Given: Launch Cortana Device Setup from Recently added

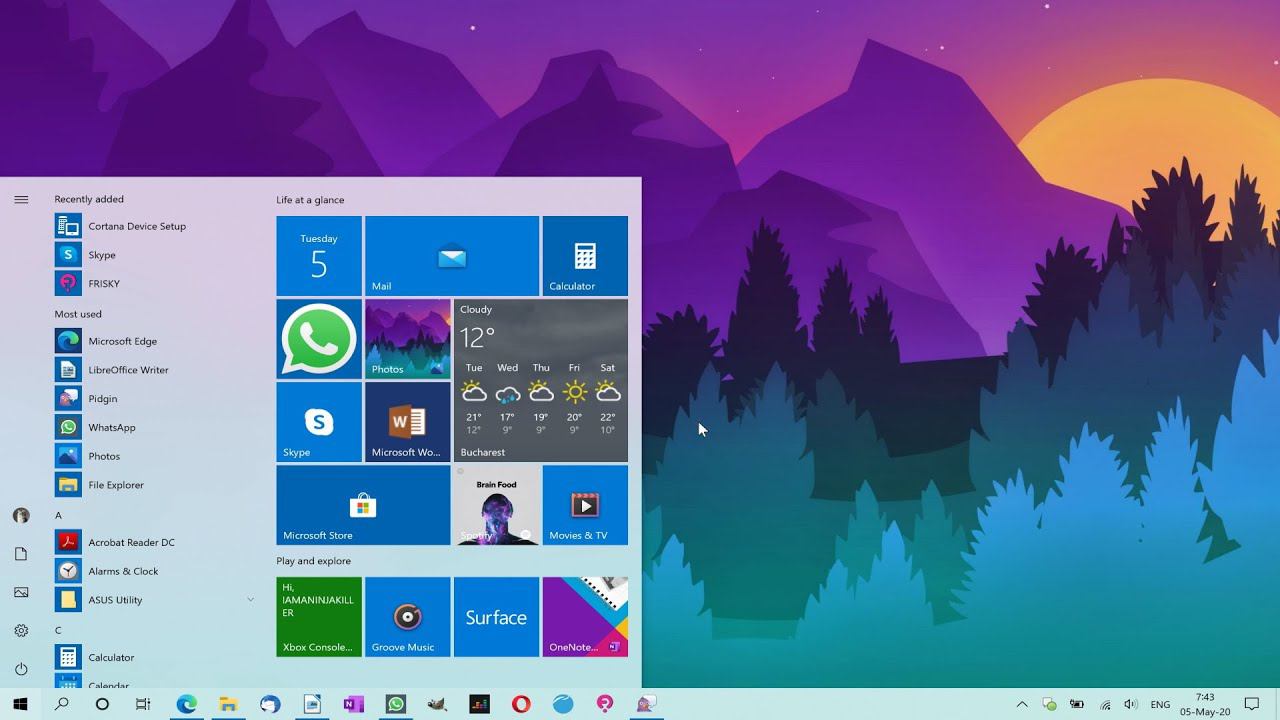Looking at the screenshot, I should pos(156,226).
